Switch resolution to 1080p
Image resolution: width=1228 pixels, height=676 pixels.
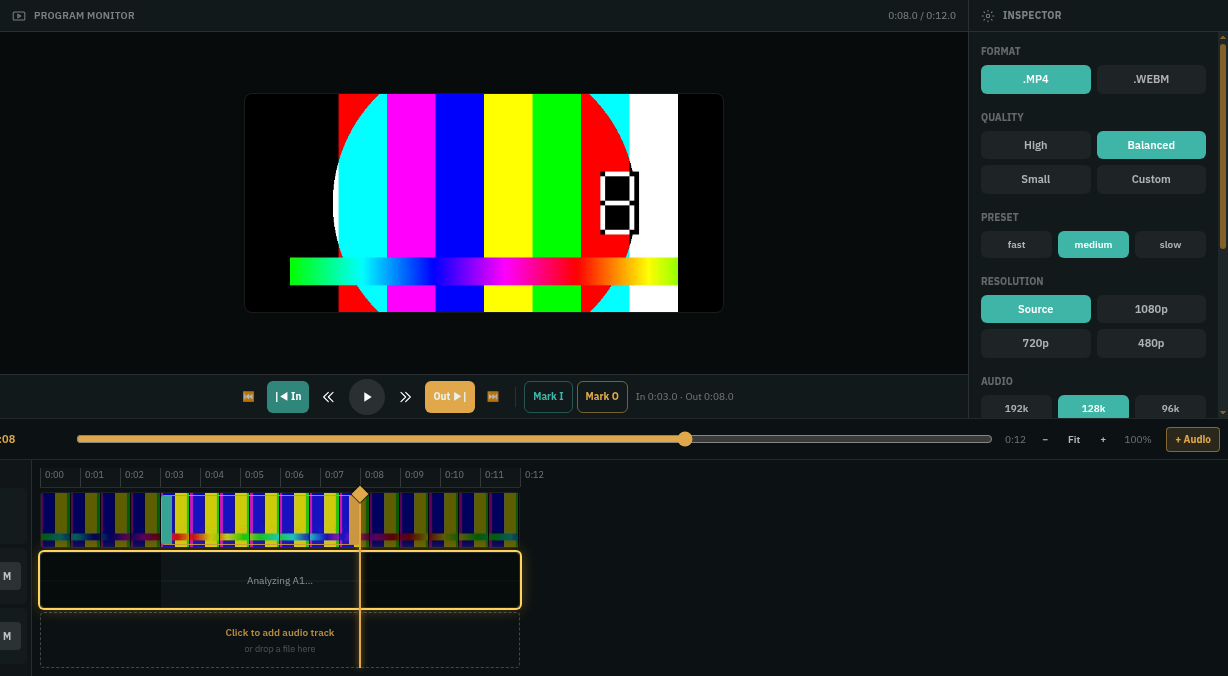[1151, 309]
